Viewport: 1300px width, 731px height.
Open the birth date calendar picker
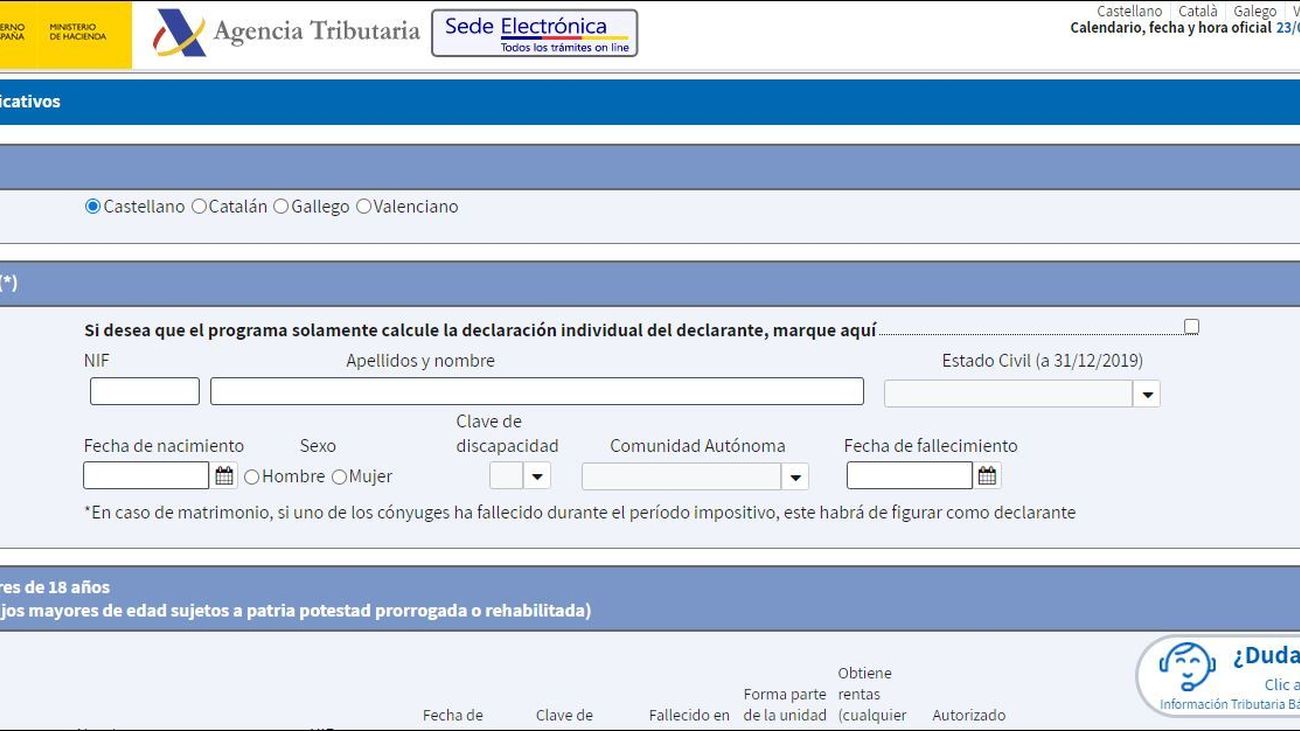tap(224, 476)
